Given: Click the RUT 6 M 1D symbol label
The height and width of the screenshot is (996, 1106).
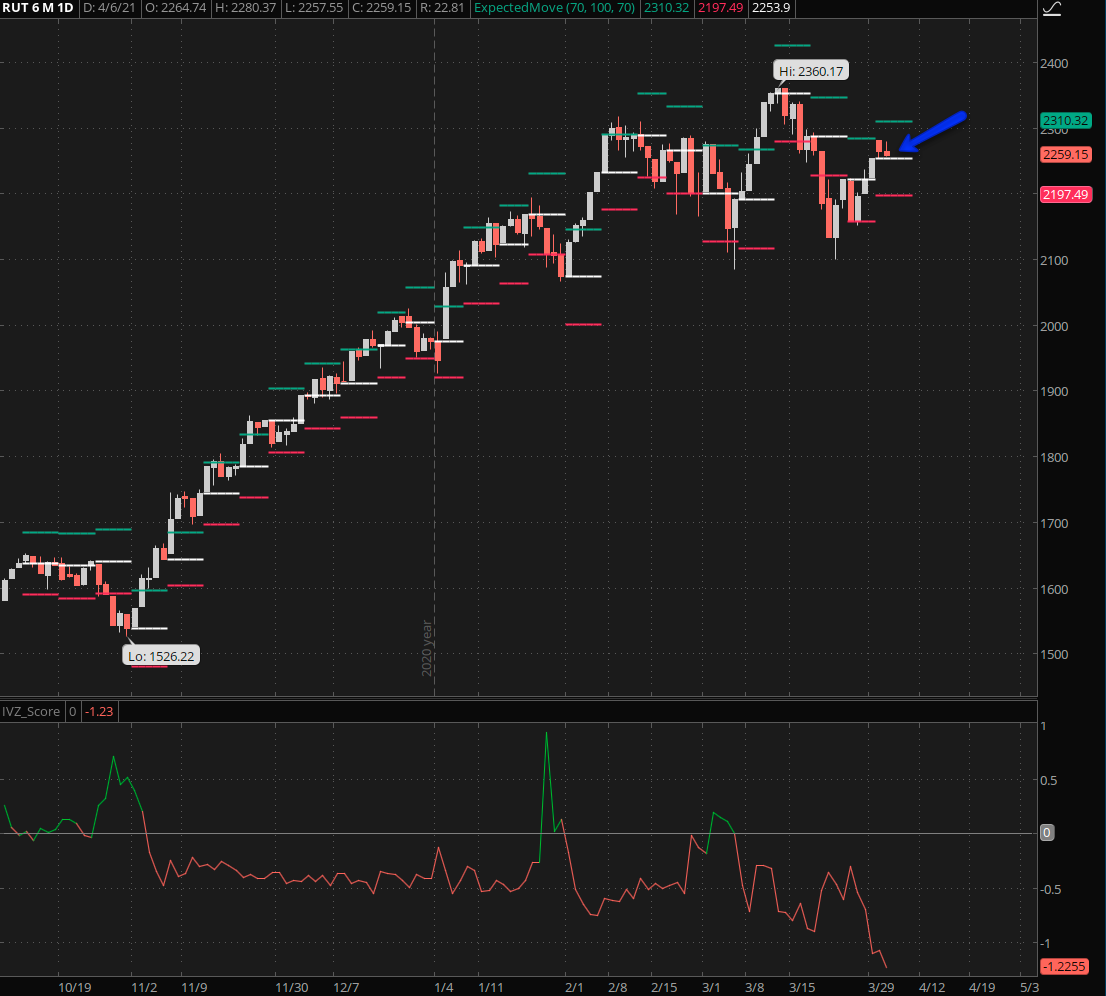Looking at the screenshot, I should coord(37,9).
